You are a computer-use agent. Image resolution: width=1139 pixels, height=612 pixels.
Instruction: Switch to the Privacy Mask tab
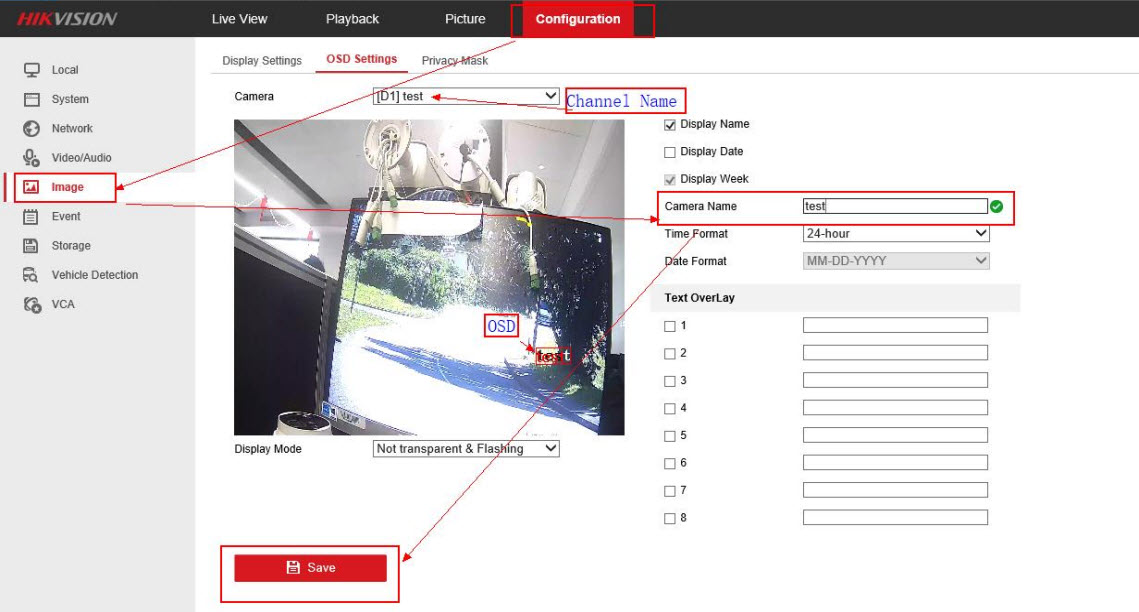pos(454,61)
